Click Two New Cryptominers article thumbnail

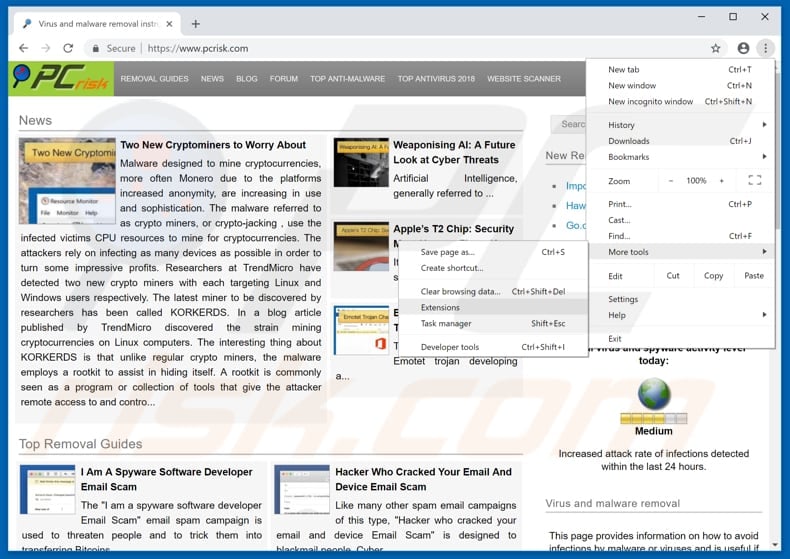tap(67, 181)
